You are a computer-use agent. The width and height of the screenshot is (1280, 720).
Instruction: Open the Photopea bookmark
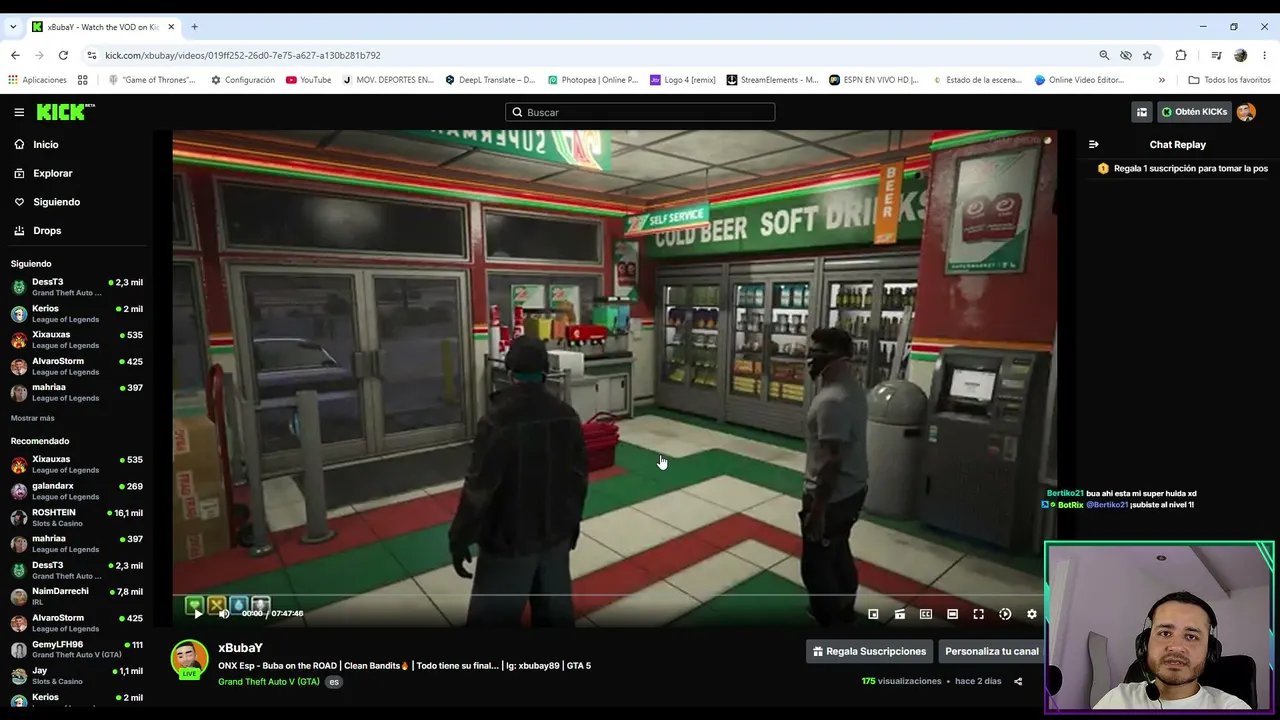[592, 80]
